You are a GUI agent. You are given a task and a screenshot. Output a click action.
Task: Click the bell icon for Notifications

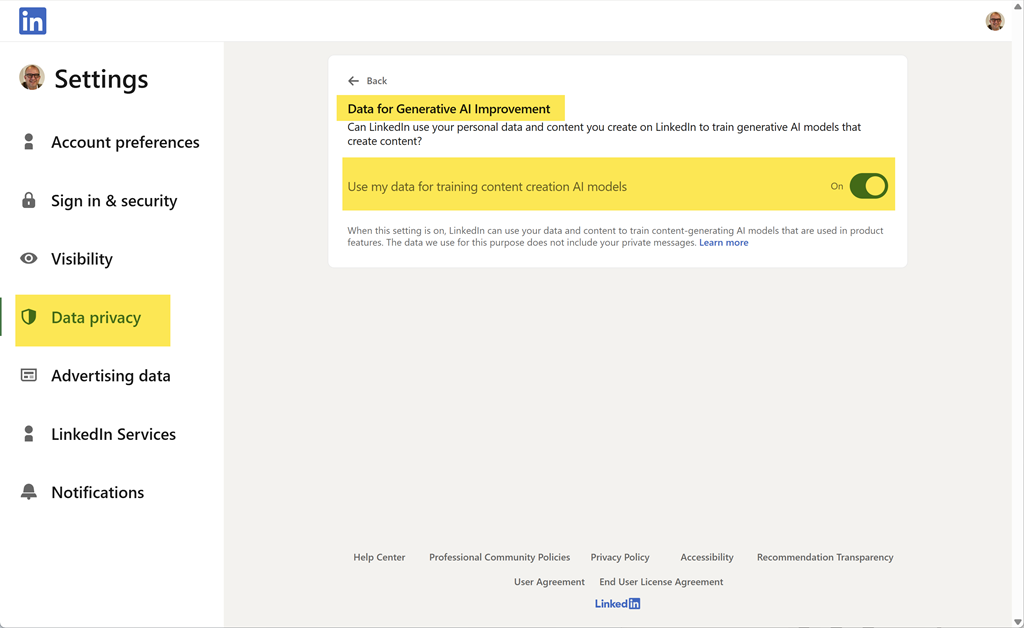[x=29, y=492]
